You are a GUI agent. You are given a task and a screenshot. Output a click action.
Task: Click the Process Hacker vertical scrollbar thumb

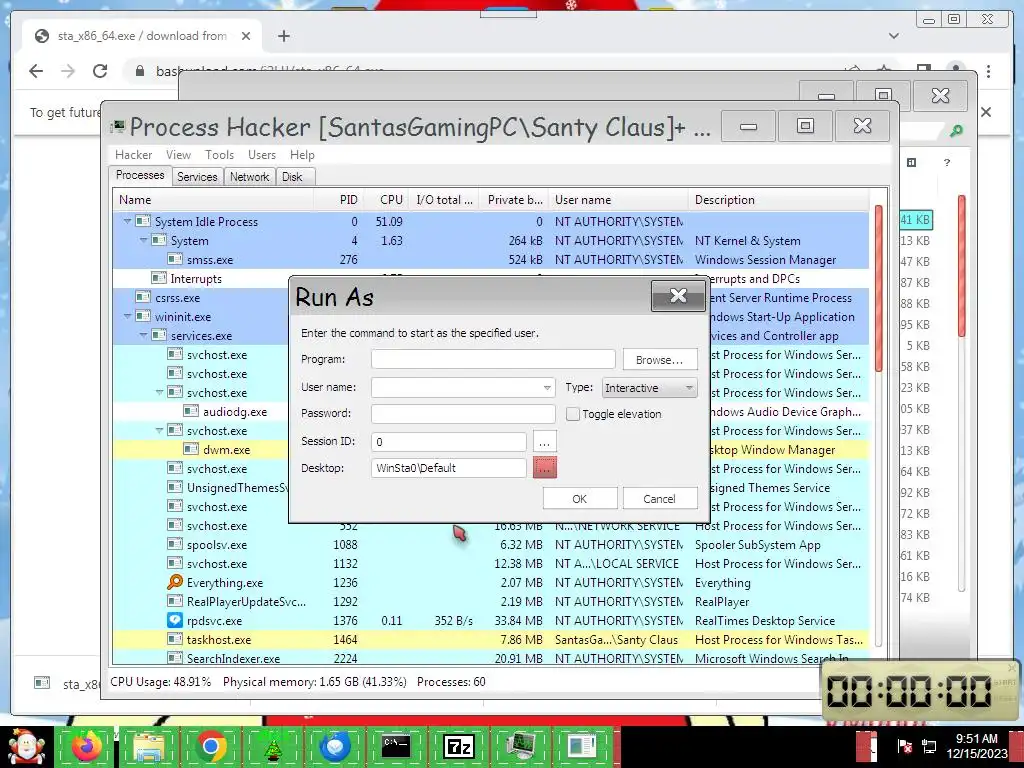pyautogui.click(x=878, y=288)
